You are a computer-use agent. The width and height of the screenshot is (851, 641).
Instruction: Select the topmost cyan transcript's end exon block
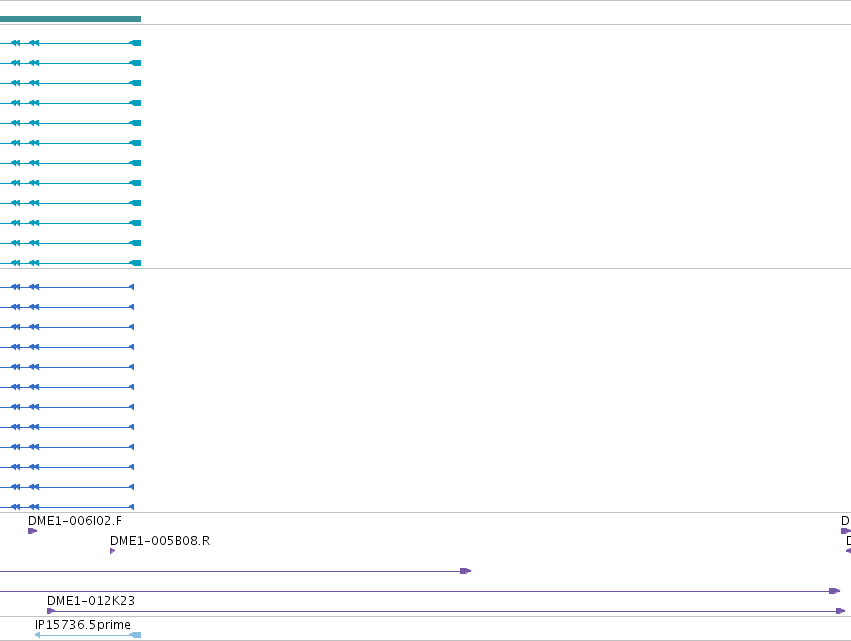point(135,43)
